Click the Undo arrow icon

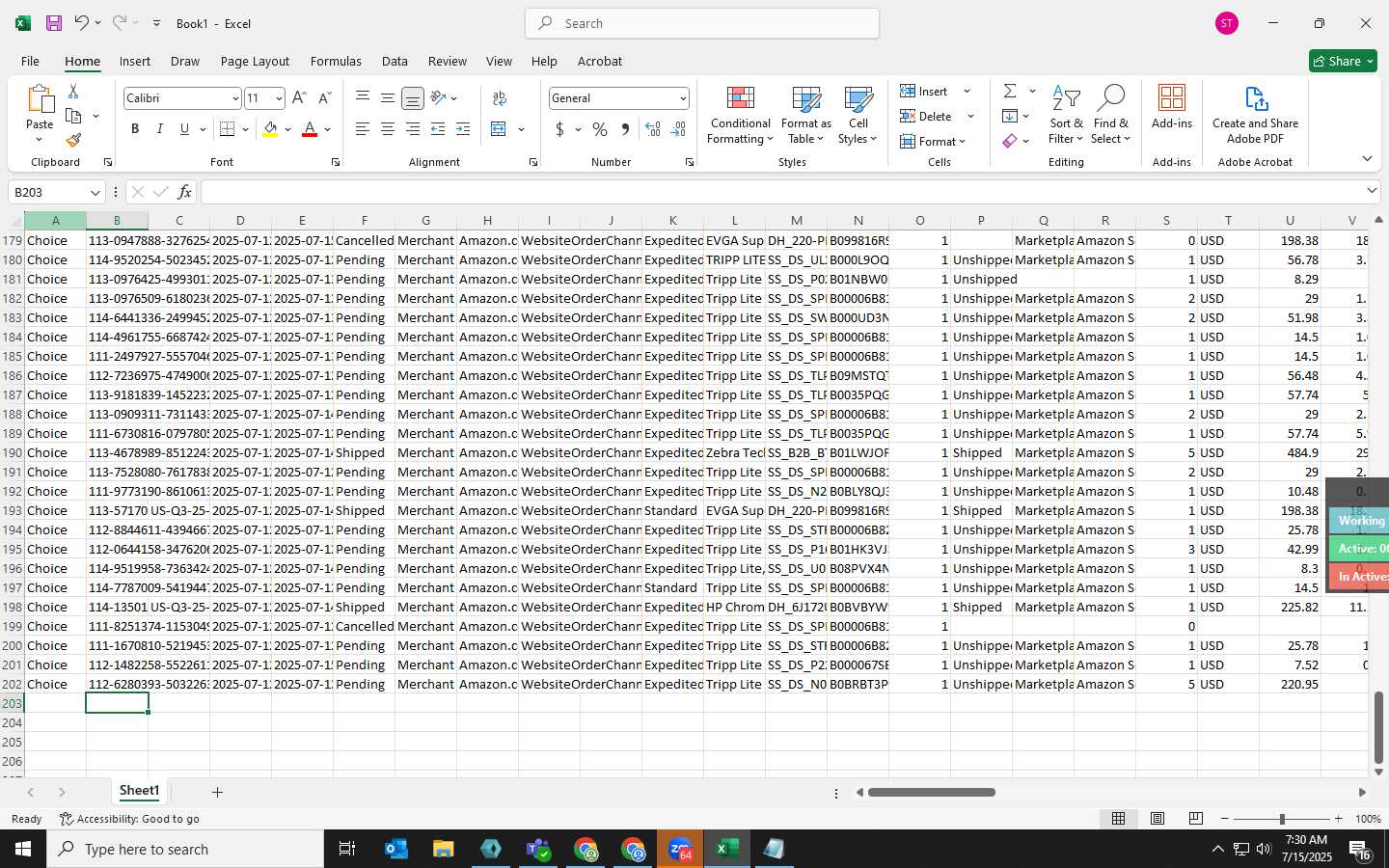pyautogui.click(x=82, y=23)
